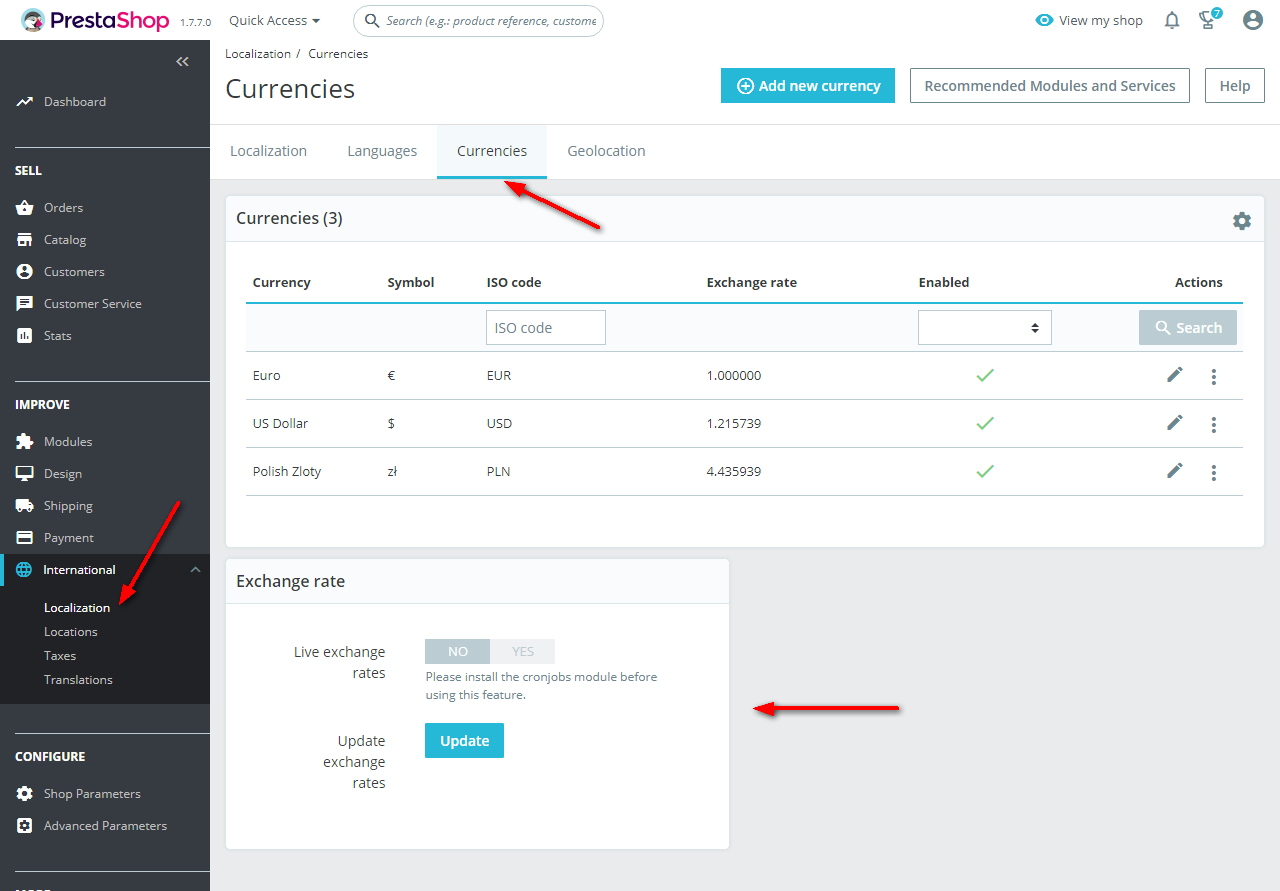Click the Customers person icon
Screen dimensions: 1280x891
coord(25,272)
